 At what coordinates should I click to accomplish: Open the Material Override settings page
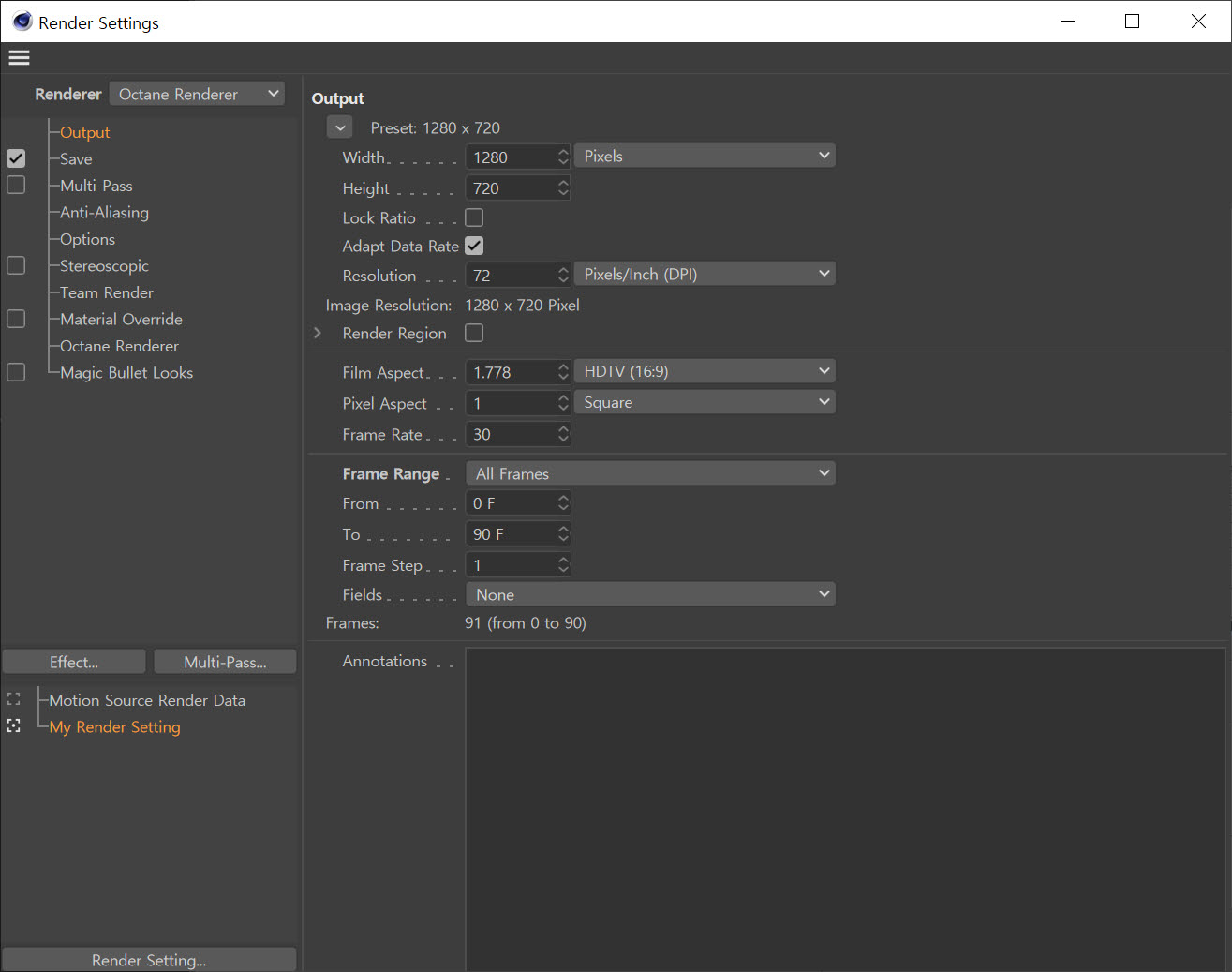click(122, 319)
